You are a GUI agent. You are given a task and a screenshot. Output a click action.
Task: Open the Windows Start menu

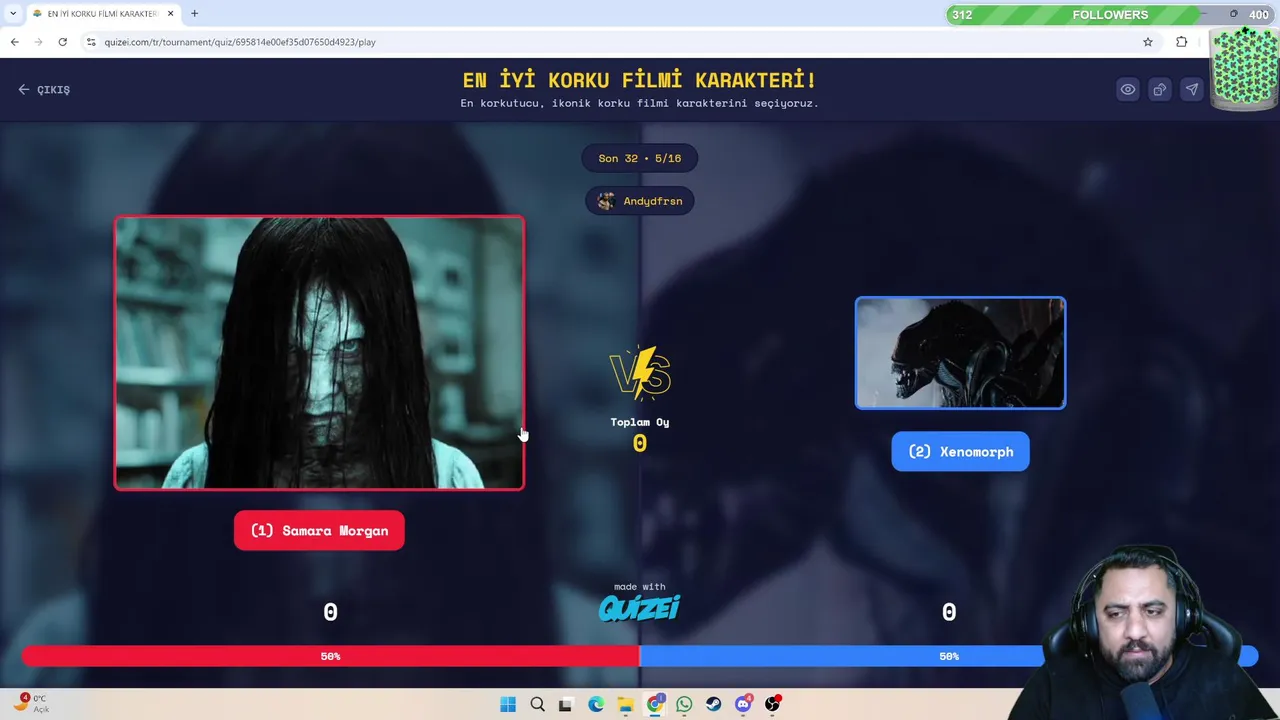pyautogui.click(x=508, y=704)
